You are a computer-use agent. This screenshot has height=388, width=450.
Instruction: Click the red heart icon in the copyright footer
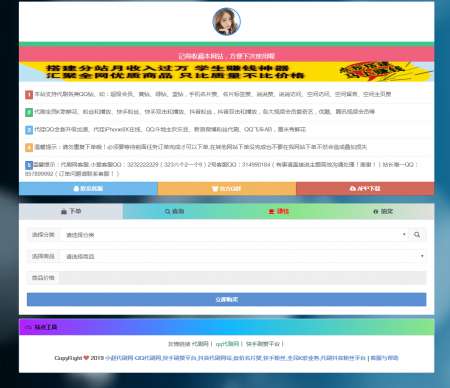coord(86,358)
